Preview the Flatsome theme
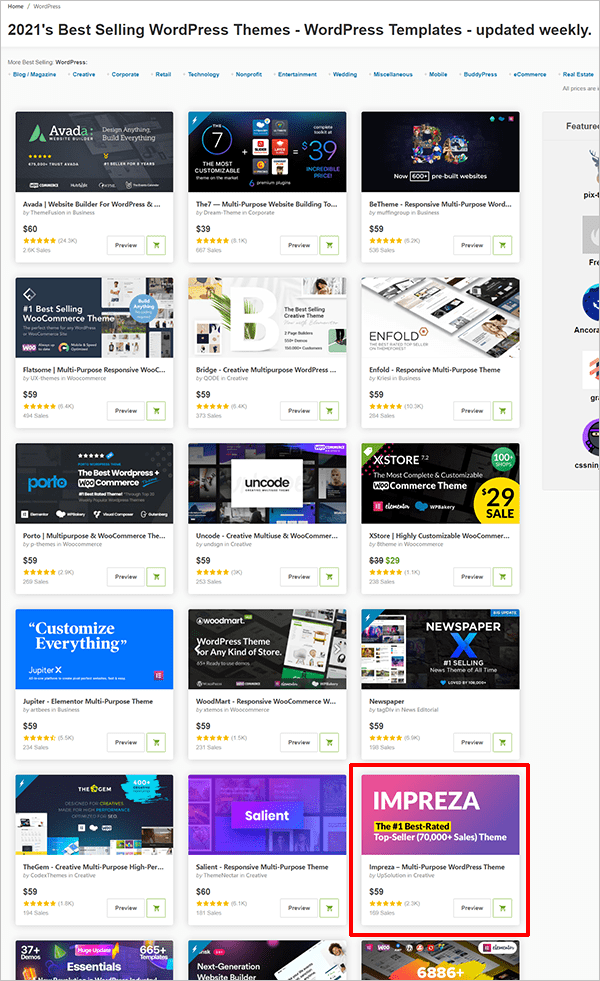The width and height of the screenshot is (600, 981). tap(126, 411)
